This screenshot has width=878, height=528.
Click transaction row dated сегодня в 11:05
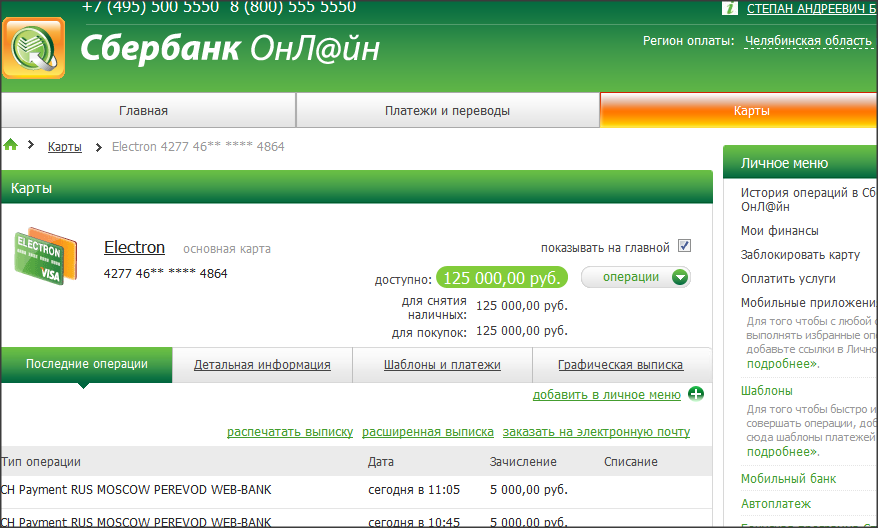point(357,490)
